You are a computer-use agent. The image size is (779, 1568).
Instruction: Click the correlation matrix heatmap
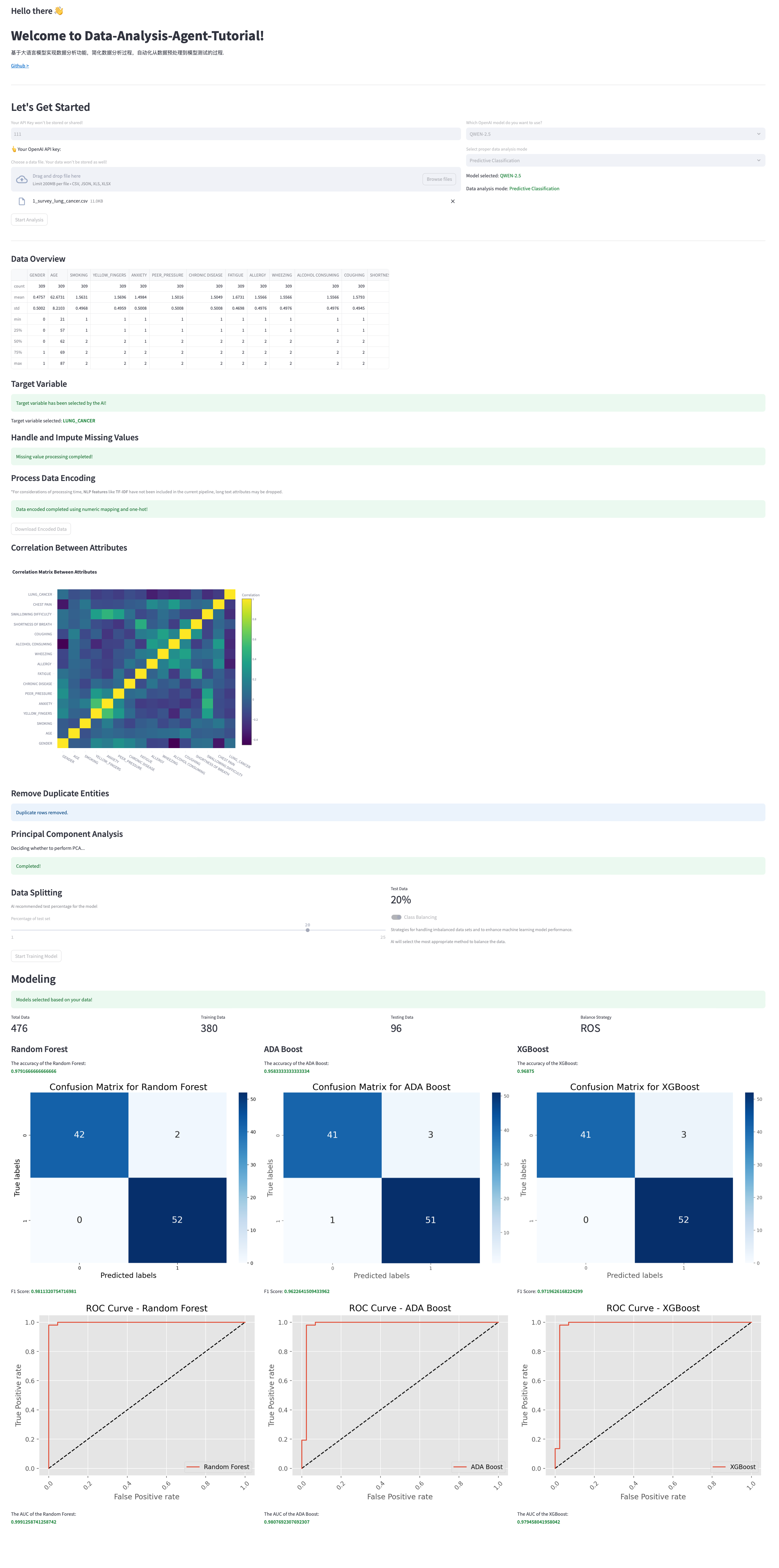tap(146, 668)
